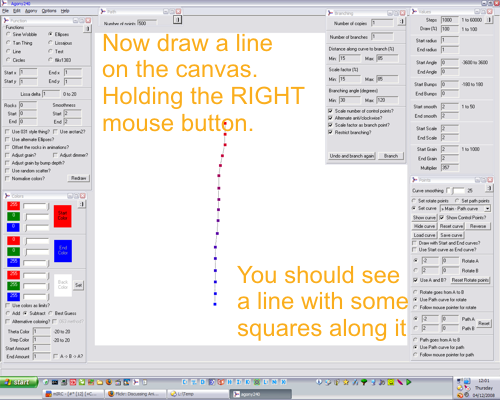This screenshot has width=500, height=400.
Task: Click the agony240 taskbar button
Action: tap(261, 394)
